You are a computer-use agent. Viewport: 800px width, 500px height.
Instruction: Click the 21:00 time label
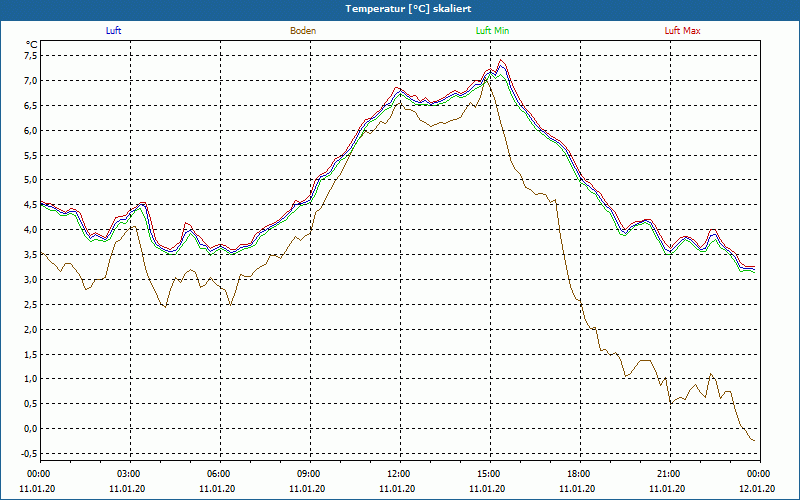(x=670, y=474)
